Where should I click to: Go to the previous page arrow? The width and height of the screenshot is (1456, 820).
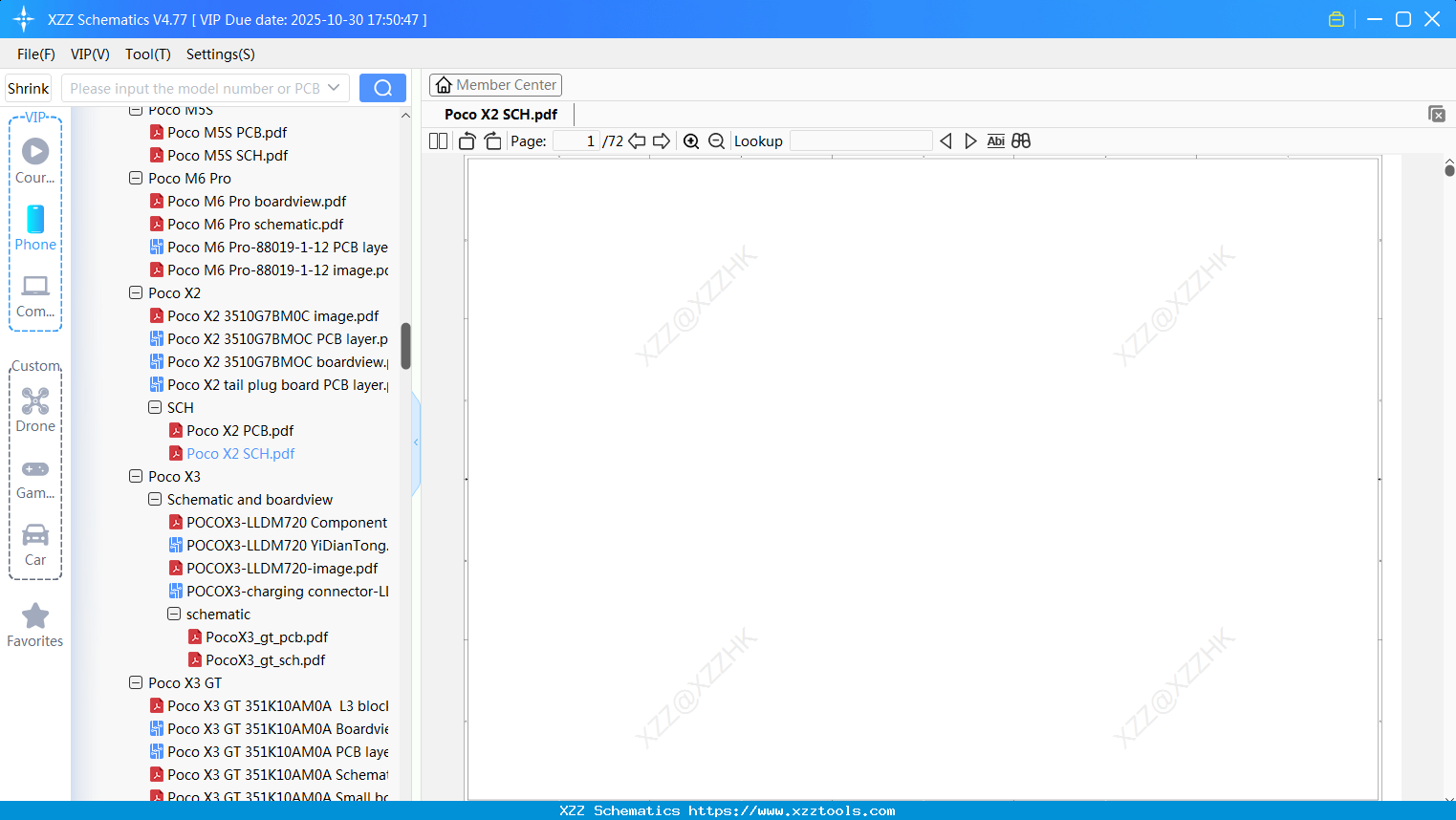point(637,141)
